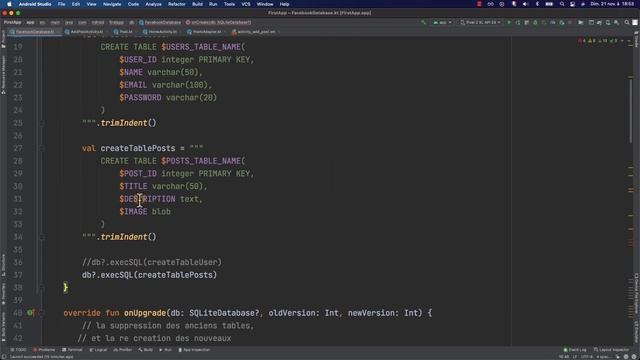Click FirstApp in the navigation breadcrumb
Image resolution: width=640 pixels, height=360 pixels.
pos(12,22)
